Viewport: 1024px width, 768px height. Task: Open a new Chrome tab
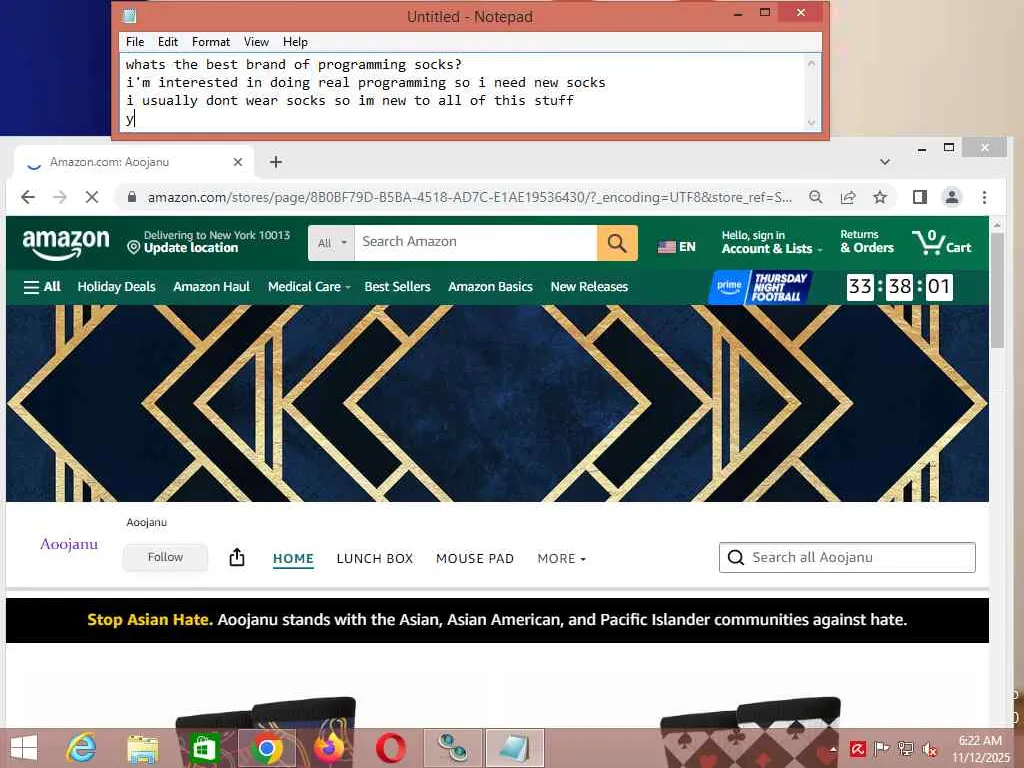coord(276,162)
